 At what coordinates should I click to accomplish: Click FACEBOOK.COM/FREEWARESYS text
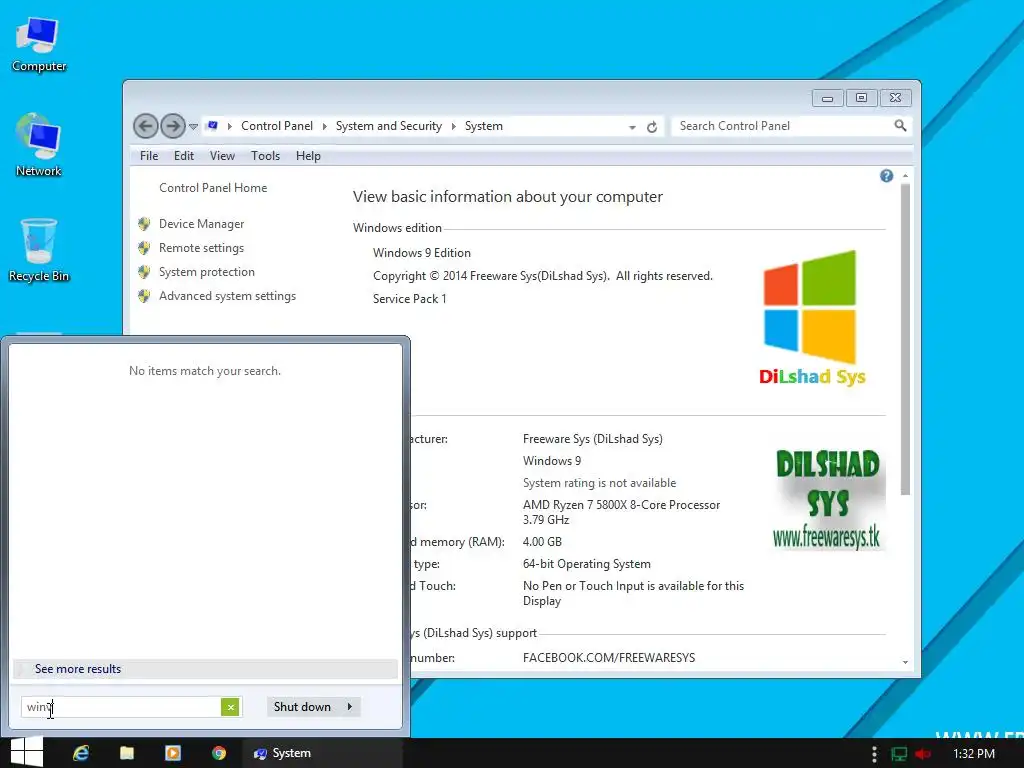click(609, 658)
